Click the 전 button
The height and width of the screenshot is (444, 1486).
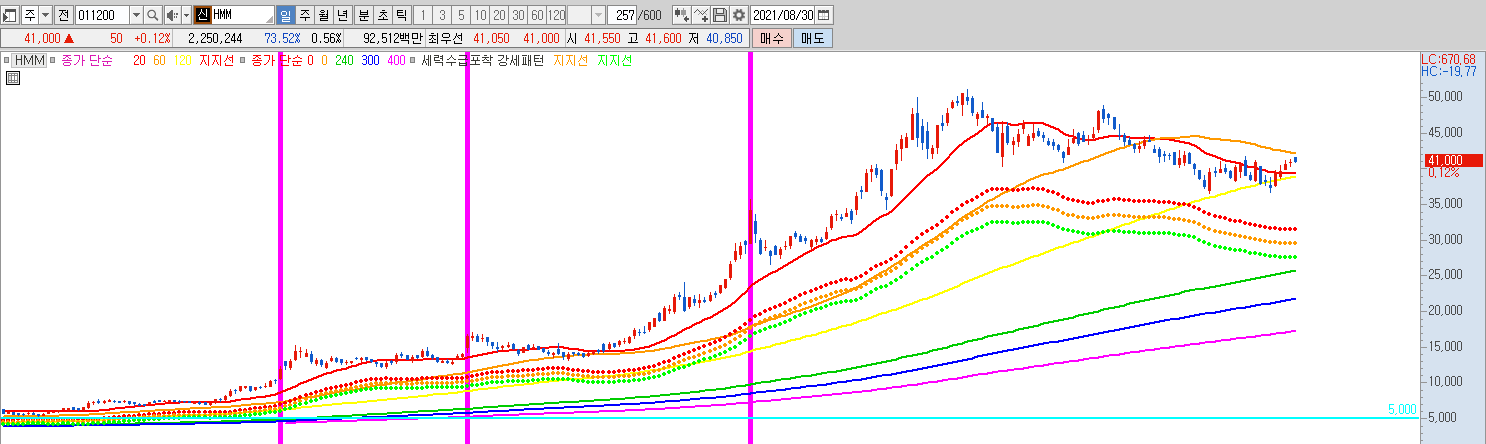pyautogui.click(x=63, y=15)
